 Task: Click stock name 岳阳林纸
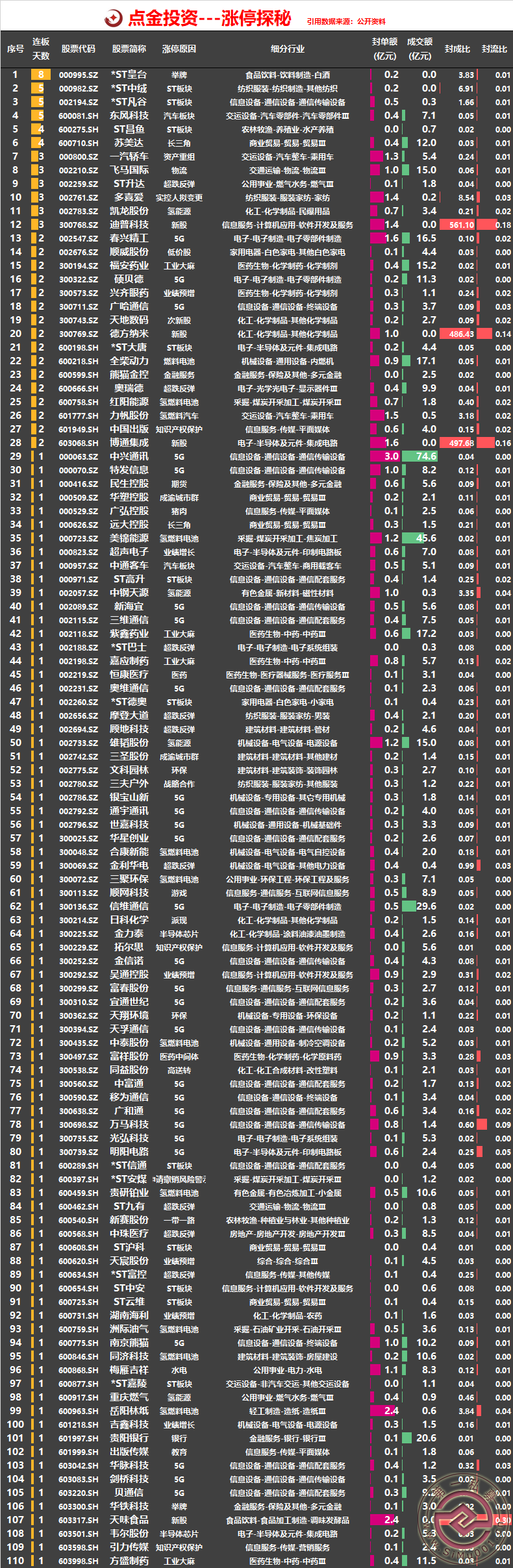129,1411
